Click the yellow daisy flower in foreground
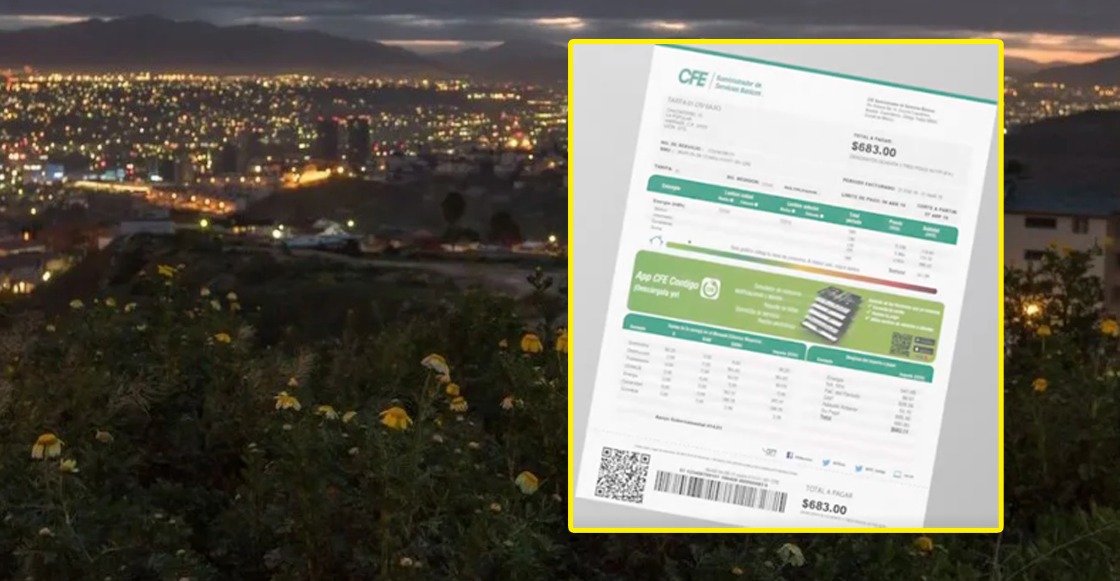 click(x=395, y=418)
